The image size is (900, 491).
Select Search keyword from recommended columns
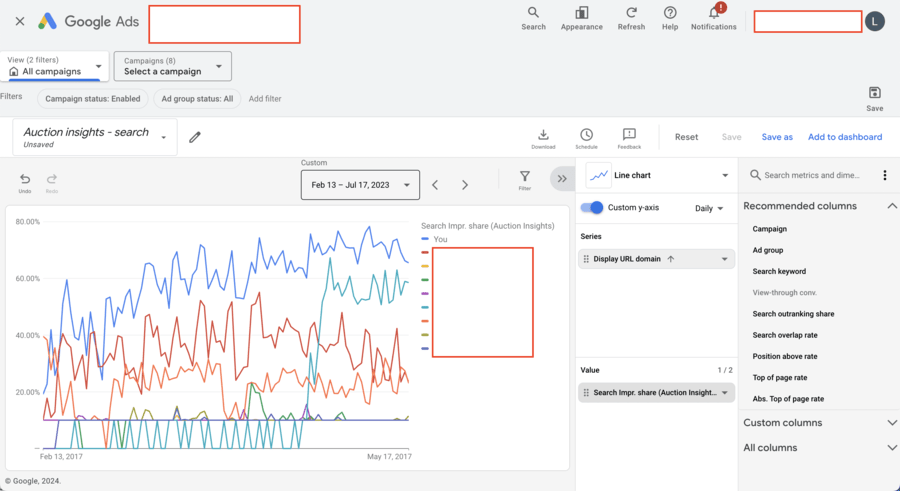[x=779, y=271]
